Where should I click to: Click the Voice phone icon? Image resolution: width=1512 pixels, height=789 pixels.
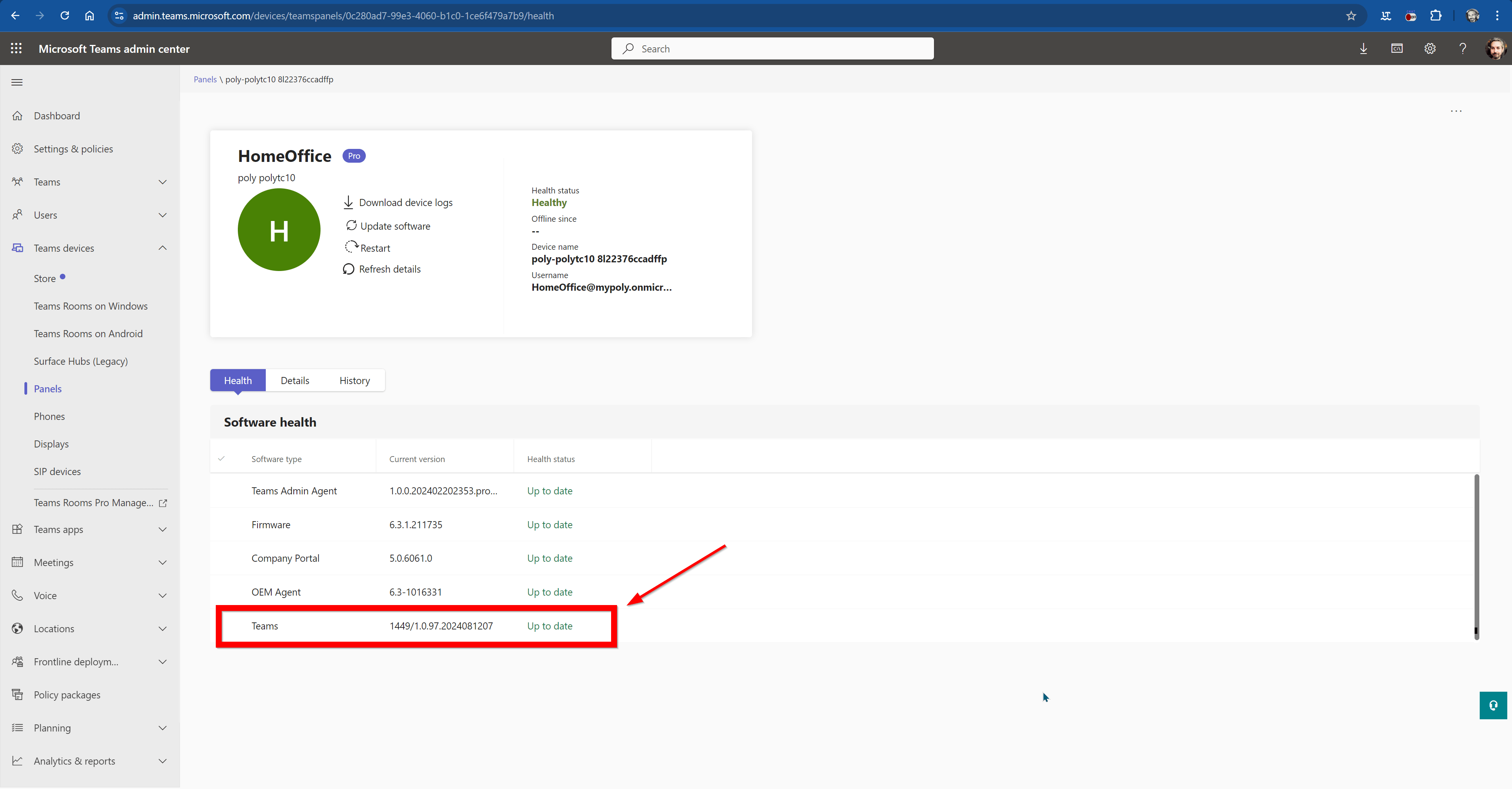(18, 595)
